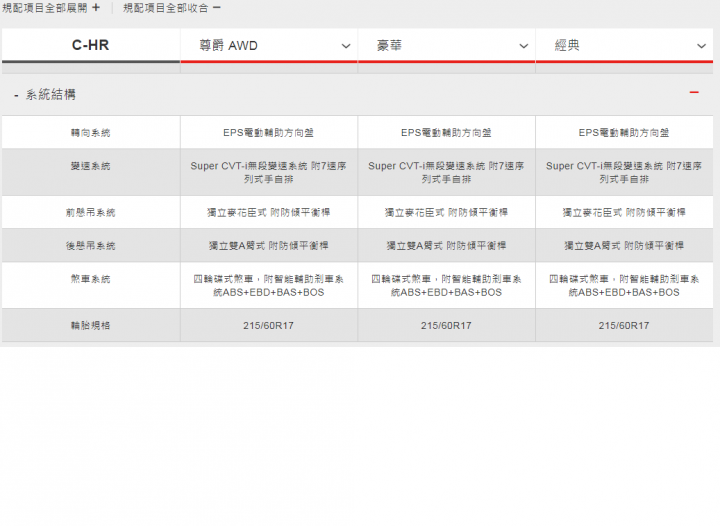Open the 尊爵 AWD trim dropdown
720x526 pixels.
(x=269, y=45)
